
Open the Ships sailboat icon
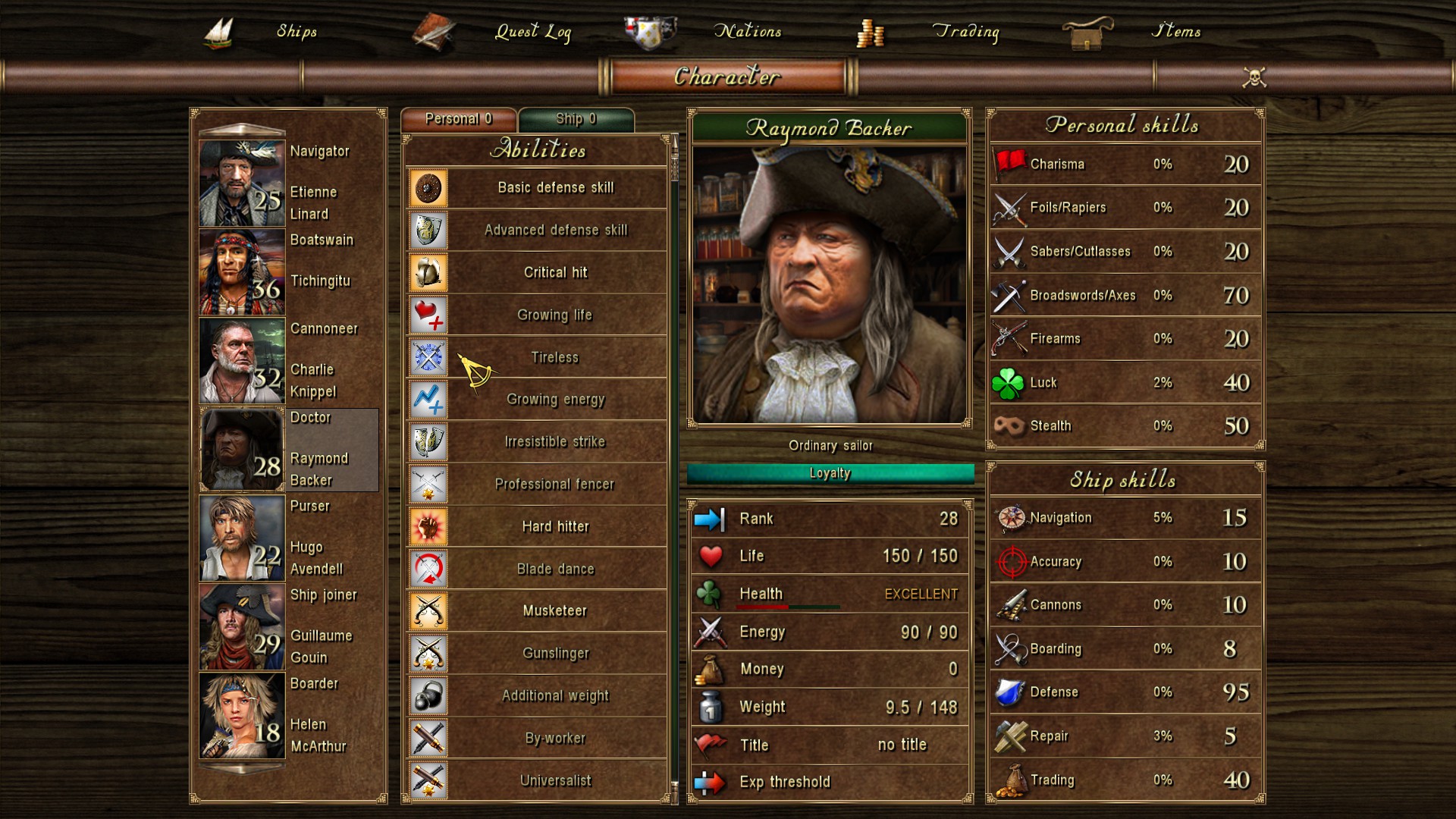[x=218, y=33]
